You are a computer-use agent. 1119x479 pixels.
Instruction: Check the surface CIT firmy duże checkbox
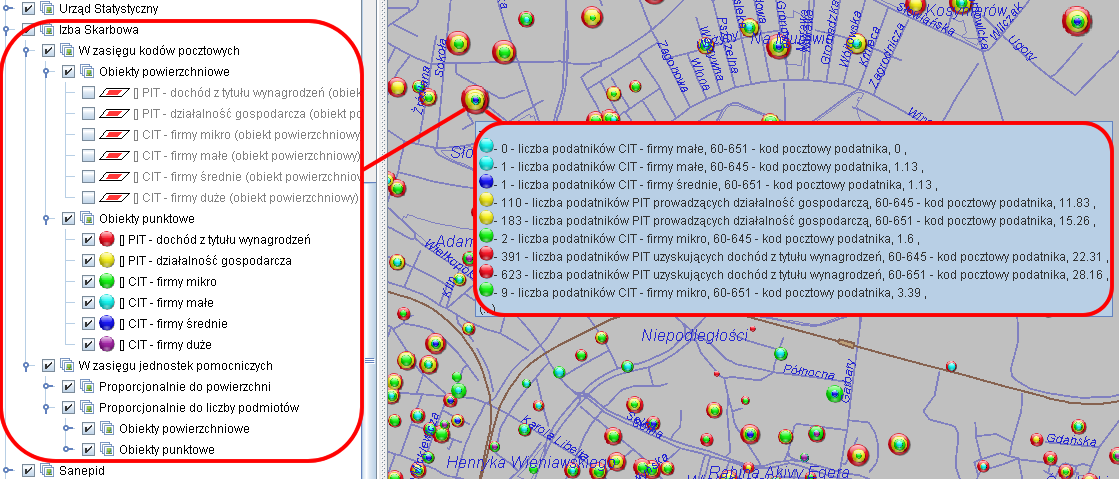click(x=88, y=198)
